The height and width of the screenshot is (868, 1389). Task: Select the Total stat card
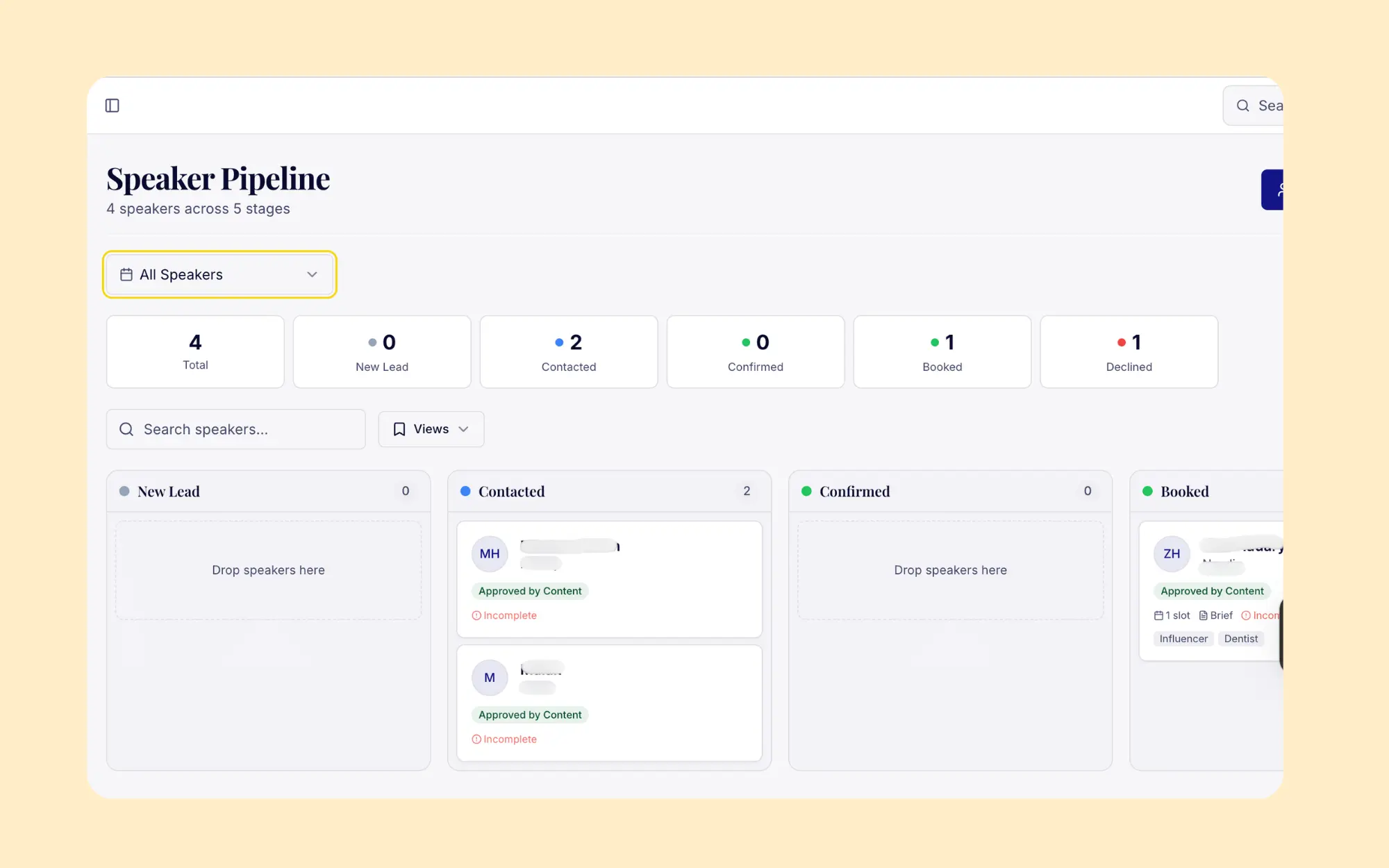click(x=195, y=351)
